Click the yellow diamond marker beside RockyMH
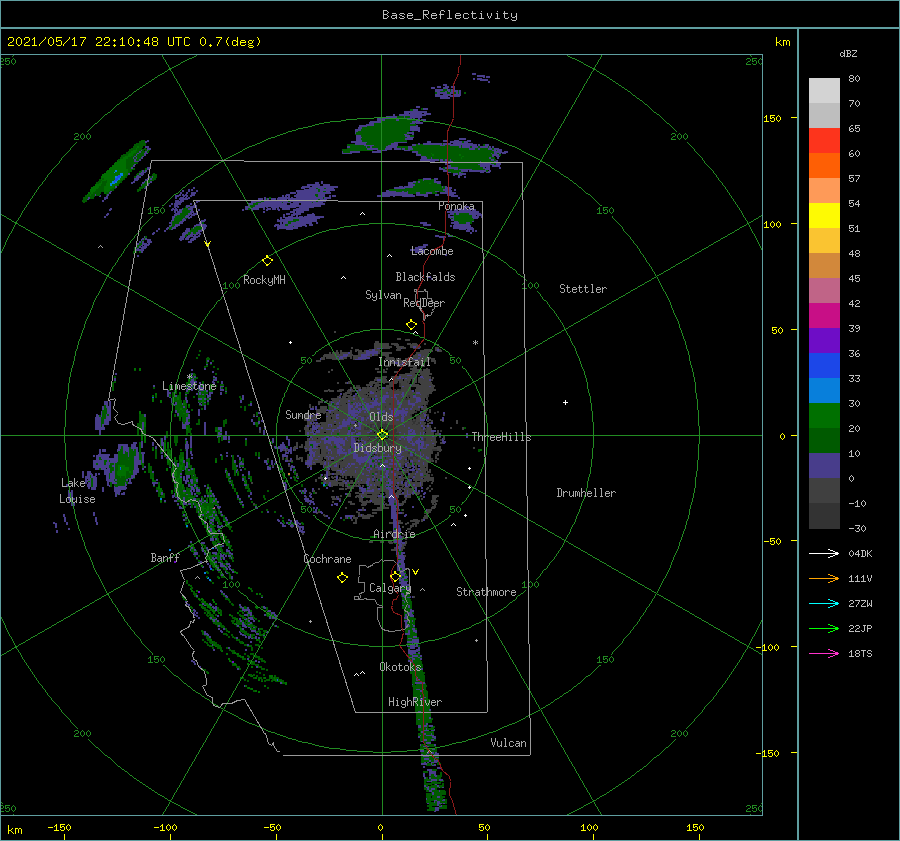The height and width of the screenshot is (841, 900). 267,261
